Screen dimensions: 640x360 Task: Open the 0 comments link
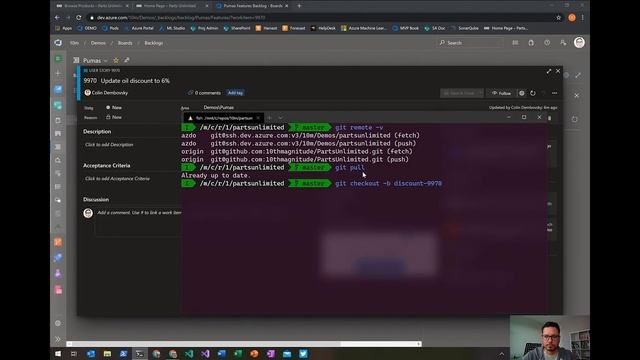tap(204, 93)
